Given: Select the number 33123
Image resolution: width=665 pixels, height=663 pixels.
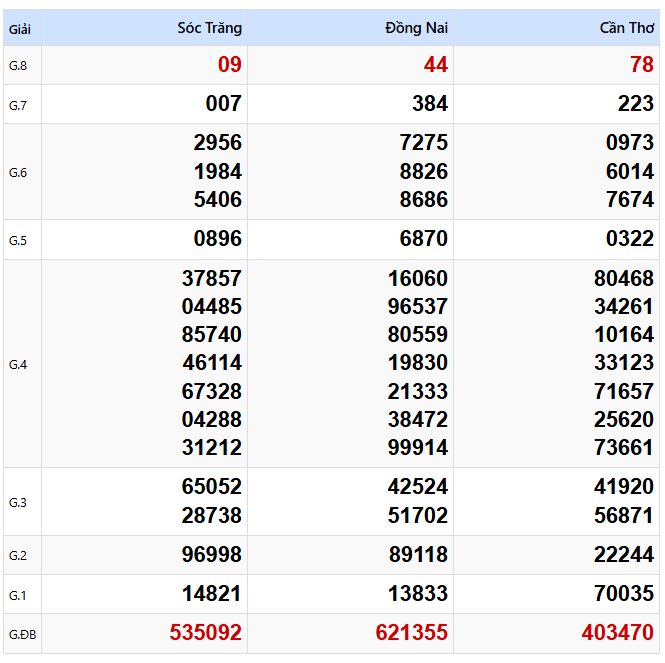Looking at the screenshot, I should [x=624, y=363].
